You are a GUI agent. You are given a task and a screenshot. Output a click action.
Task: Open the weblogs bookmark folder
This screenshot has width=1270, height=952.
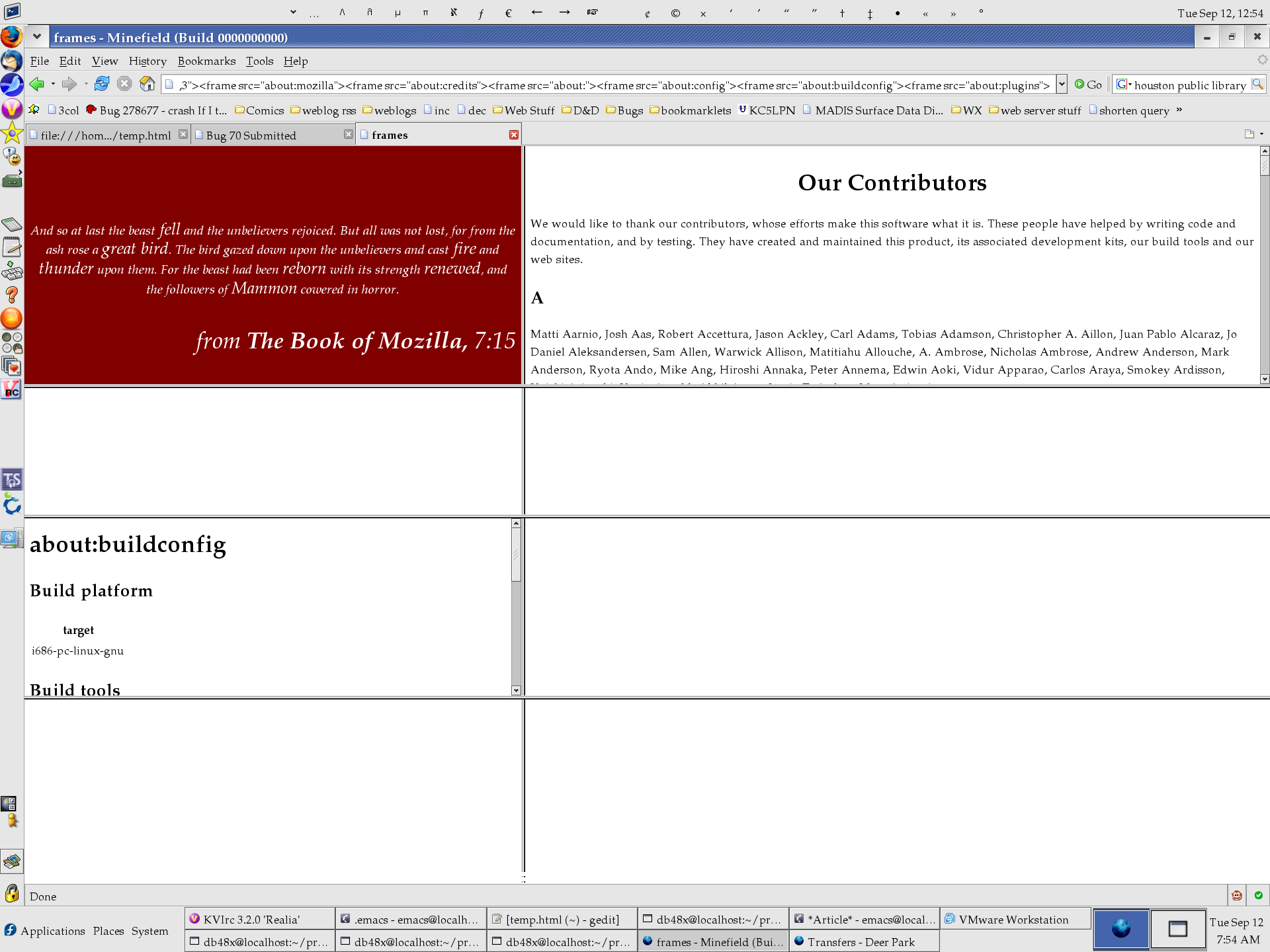click(x=390, y=110)
